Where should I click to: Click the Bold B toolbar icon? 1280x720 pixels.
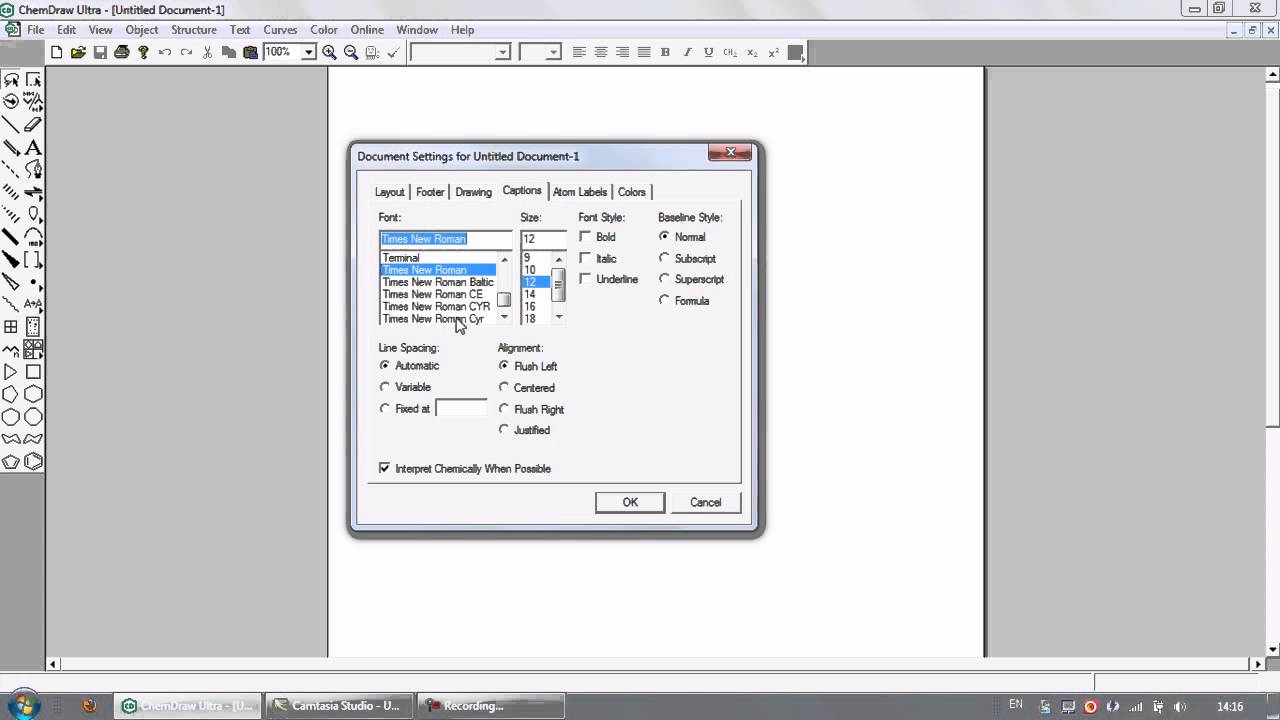(x=665, y=52)
